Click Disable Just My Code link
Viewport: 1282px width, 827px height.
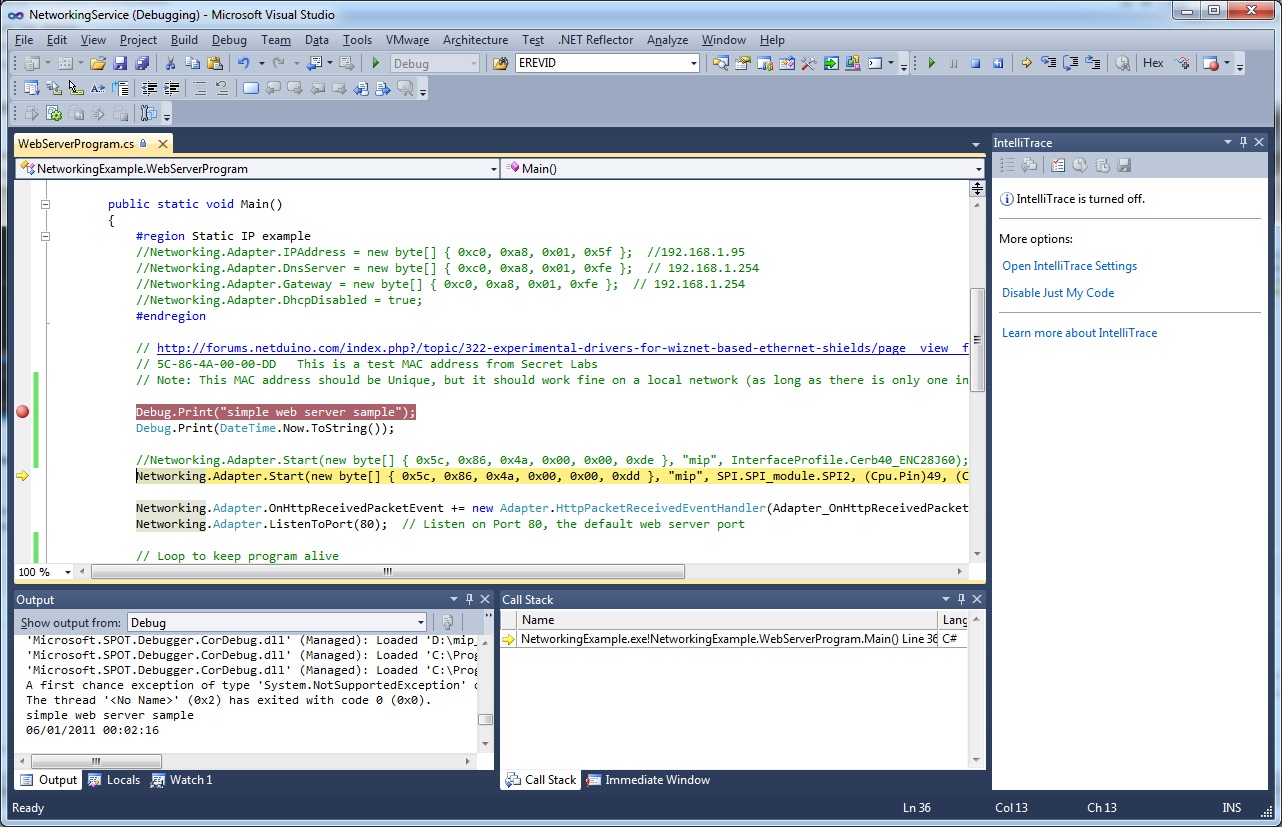[1058, 293]
